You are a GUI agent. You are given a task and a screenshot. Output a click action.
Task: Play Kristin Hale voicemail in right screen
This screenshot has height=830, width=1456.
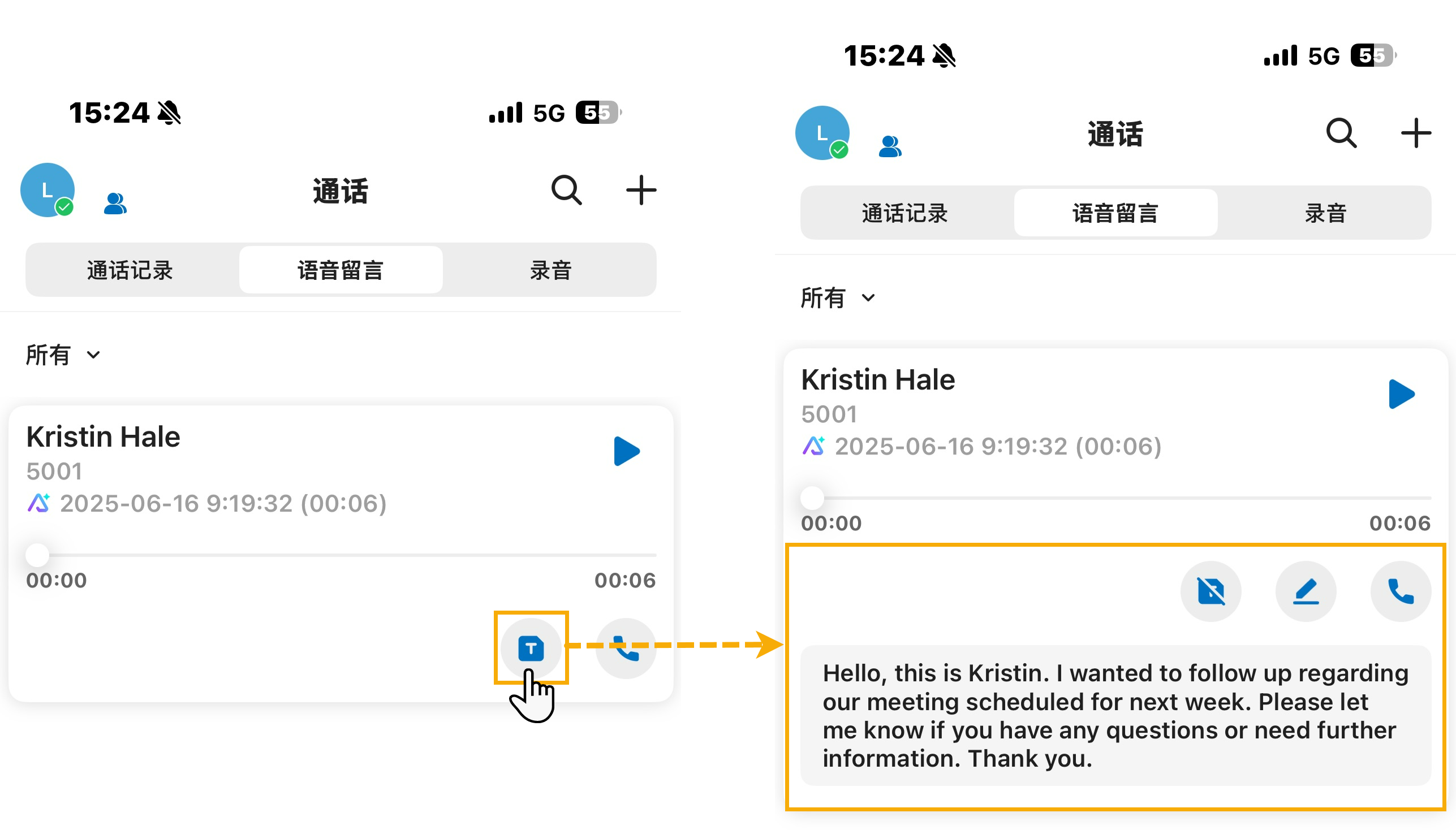coord(1401,394)
